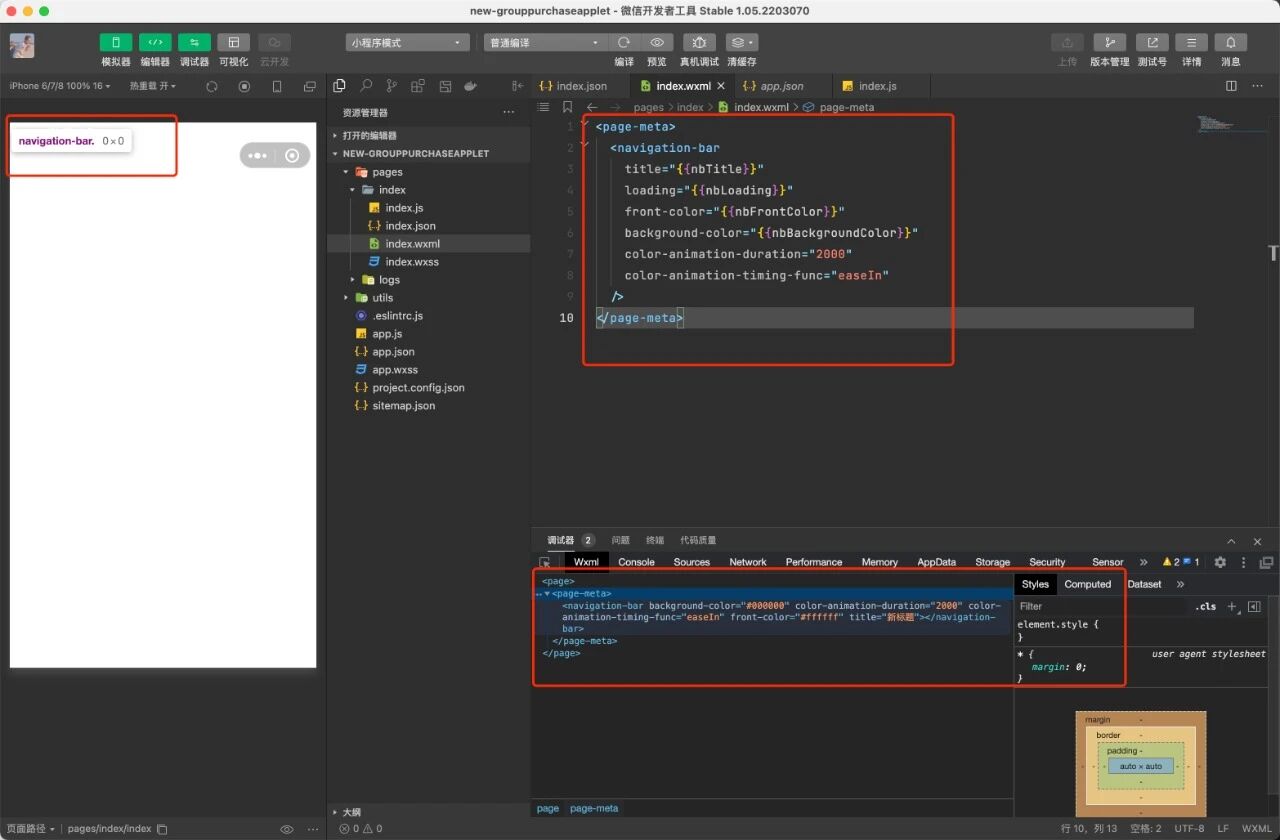Image resolution: width=1280 pixels, height=840 pixels.
Task: Switch to the Console tab in the debugger
Action: 636,562
